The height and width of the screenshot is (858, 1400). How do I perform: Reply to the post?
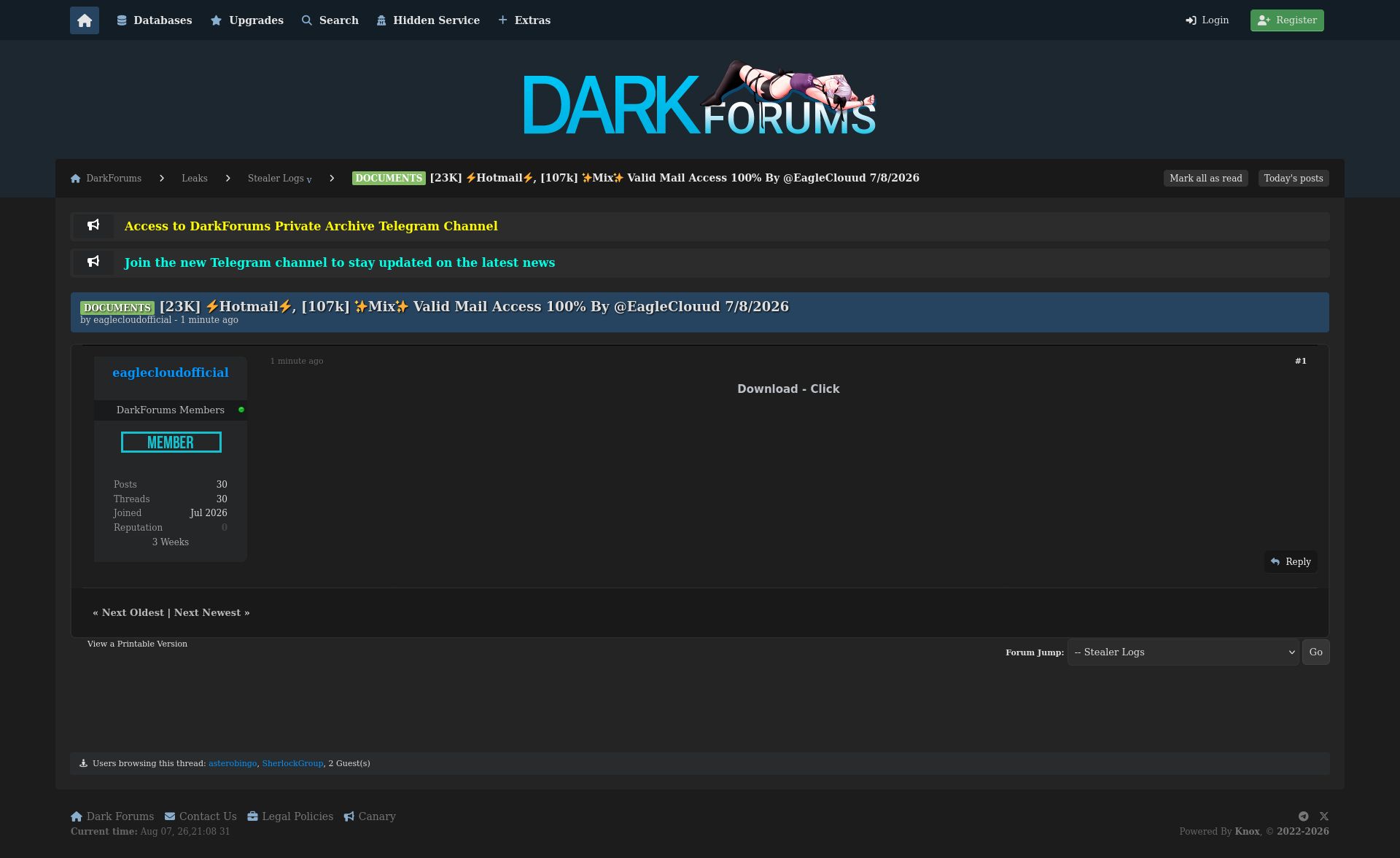coord(1291,562)
